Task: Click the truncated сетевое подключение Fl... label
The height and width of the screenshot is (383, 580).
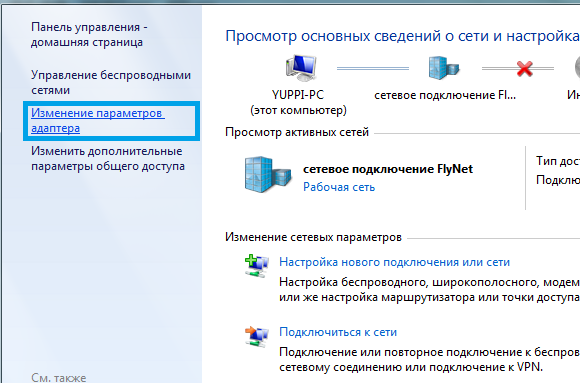Action: point(445,95)
